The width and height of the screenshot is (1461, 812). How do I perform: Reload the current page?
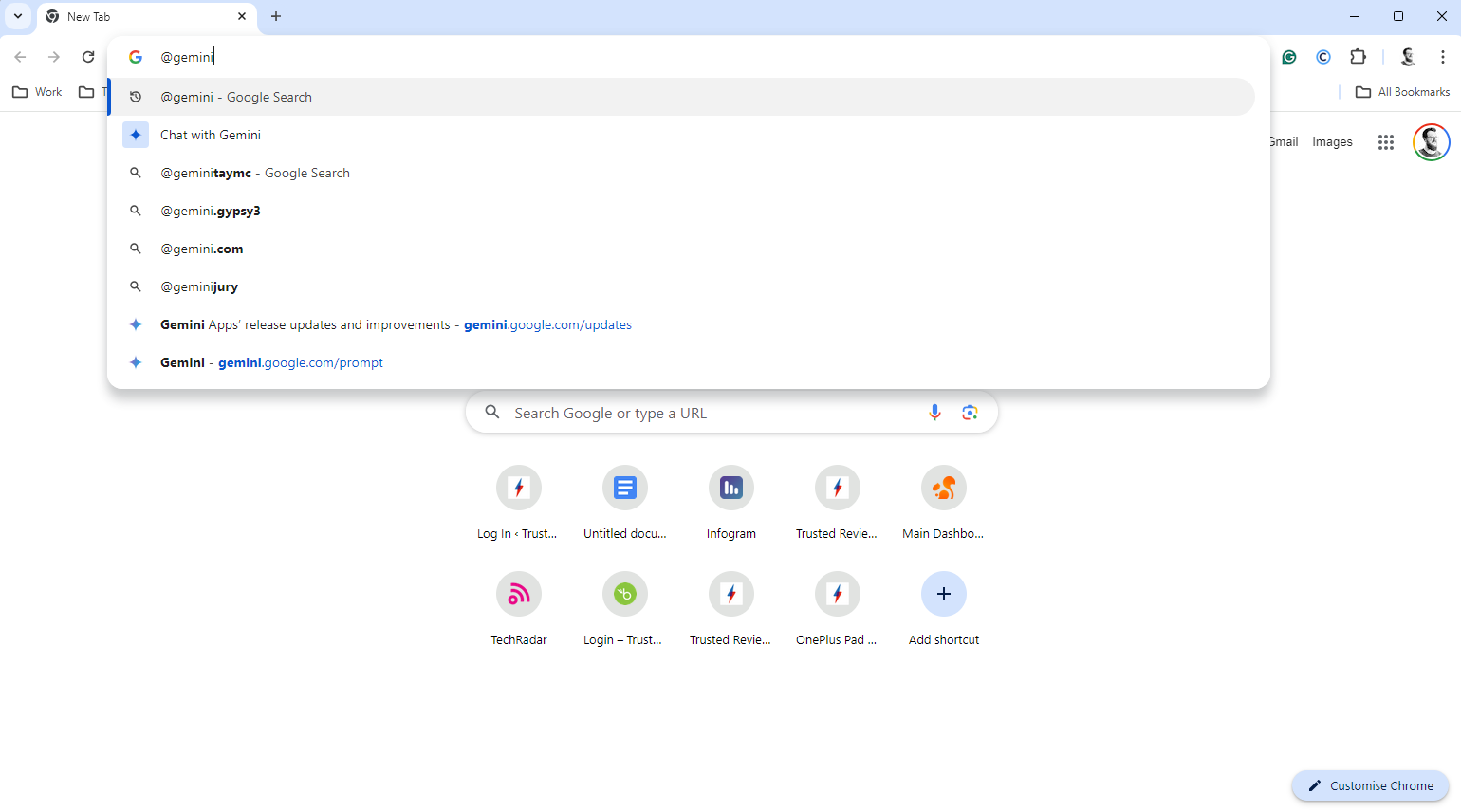pyautogui.click(x=88, y=57)
